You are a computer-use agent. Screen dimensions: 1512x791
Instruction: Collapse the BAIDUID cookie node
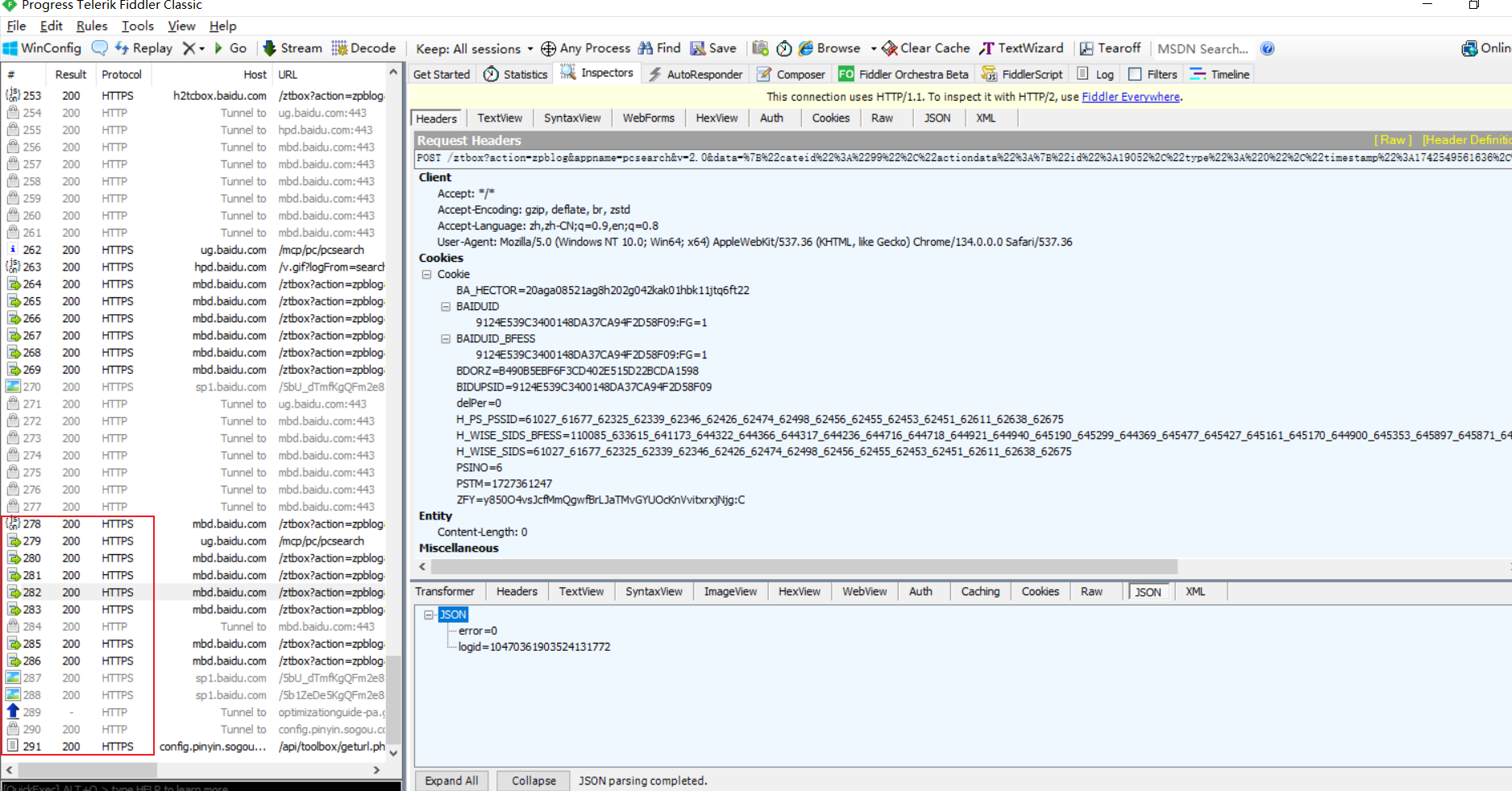[x=445, y=306]
